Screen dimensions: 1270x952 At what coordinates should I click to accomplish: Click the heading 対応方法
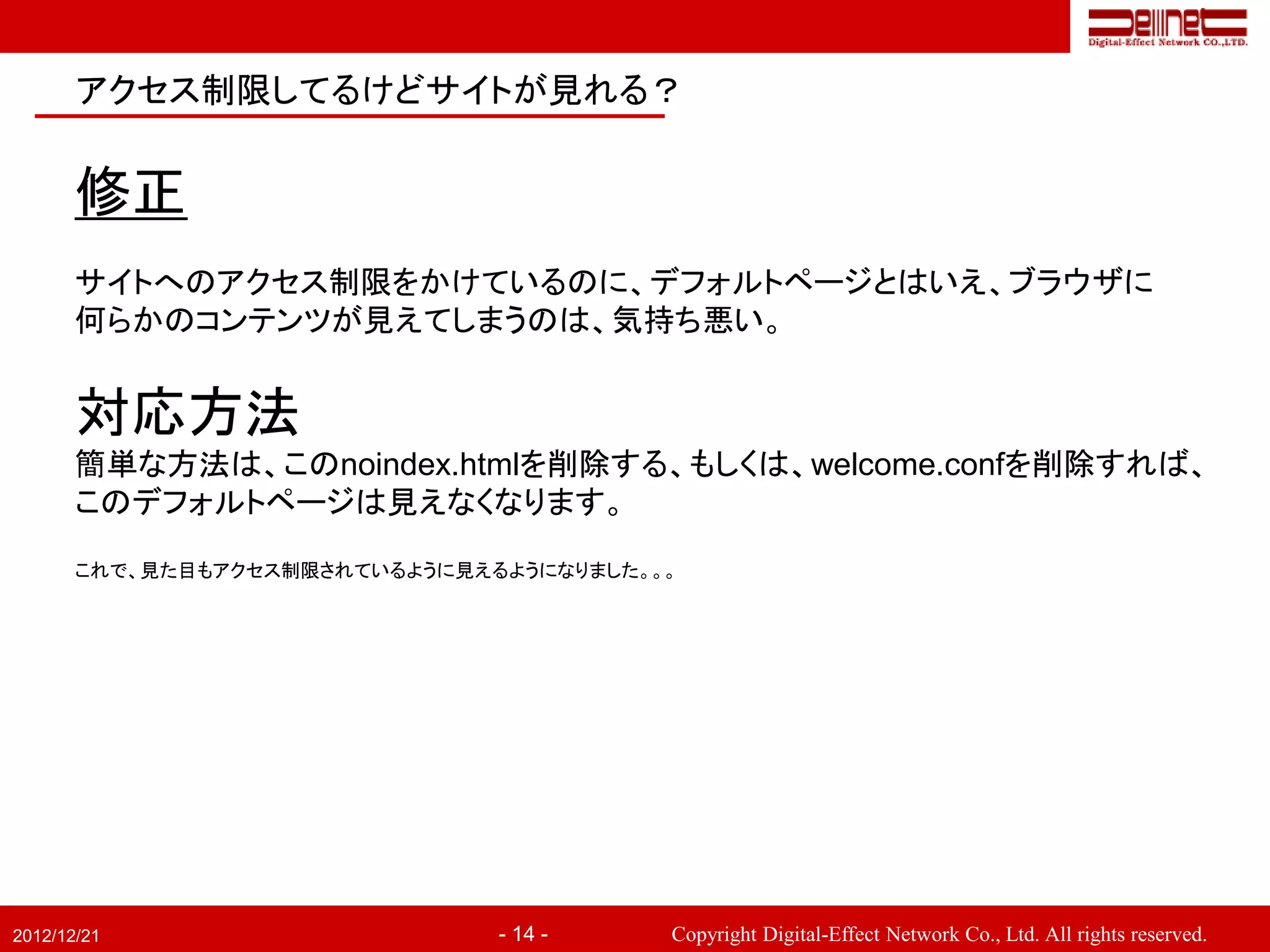(187, 412)
